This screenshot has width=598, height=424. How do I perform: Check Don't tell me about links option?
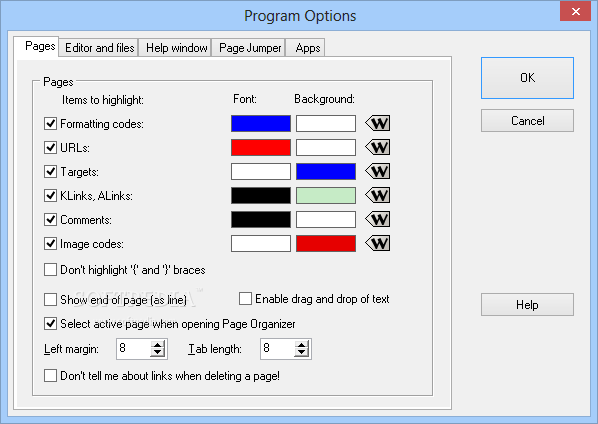point(50,376)
